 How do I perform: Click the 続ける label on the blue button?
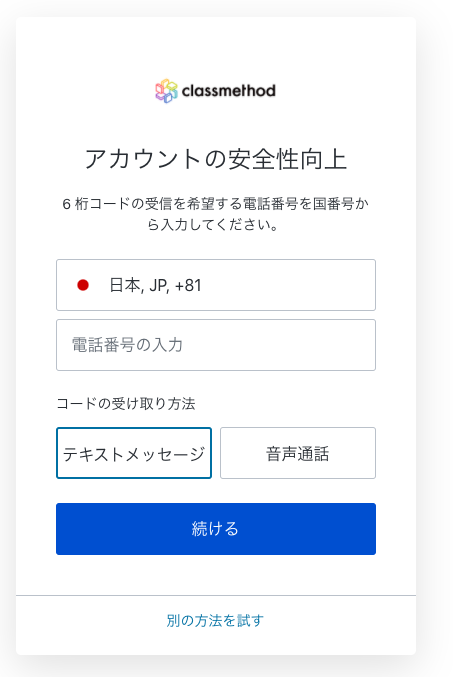pos(215,528)
